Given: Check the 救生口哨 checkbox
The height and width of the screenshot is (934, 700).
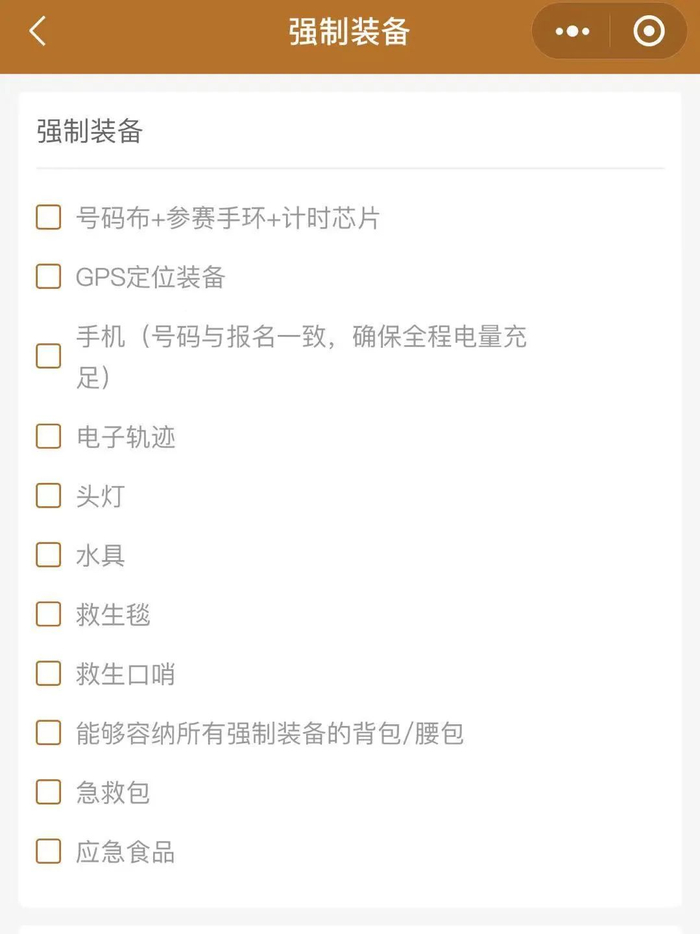Looking at the screenshot, I should [49, 673].
